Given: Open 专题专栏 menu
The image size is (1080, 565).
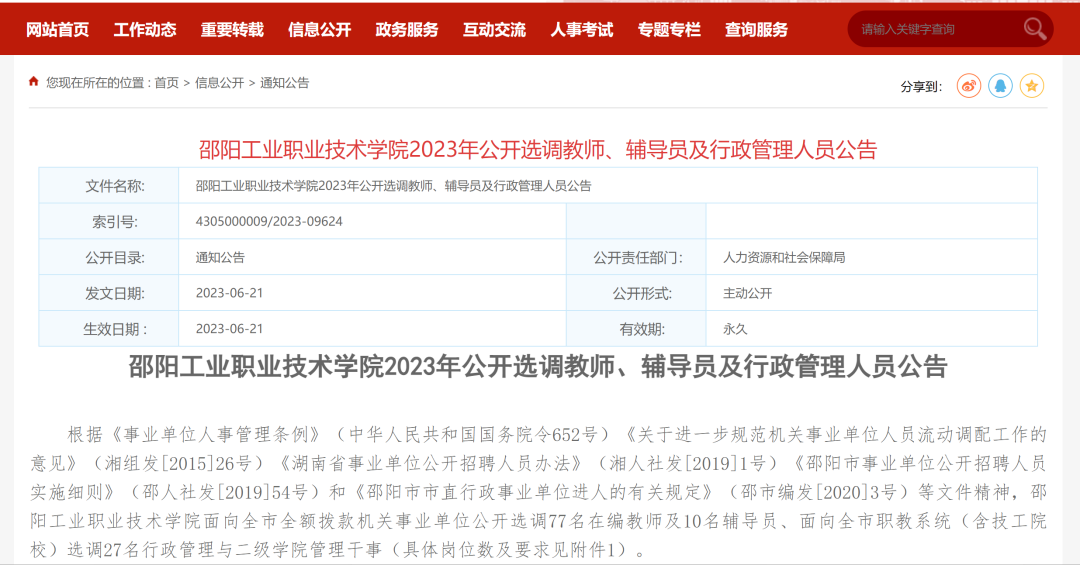Looking at the screenshot, I should (669, 30).
